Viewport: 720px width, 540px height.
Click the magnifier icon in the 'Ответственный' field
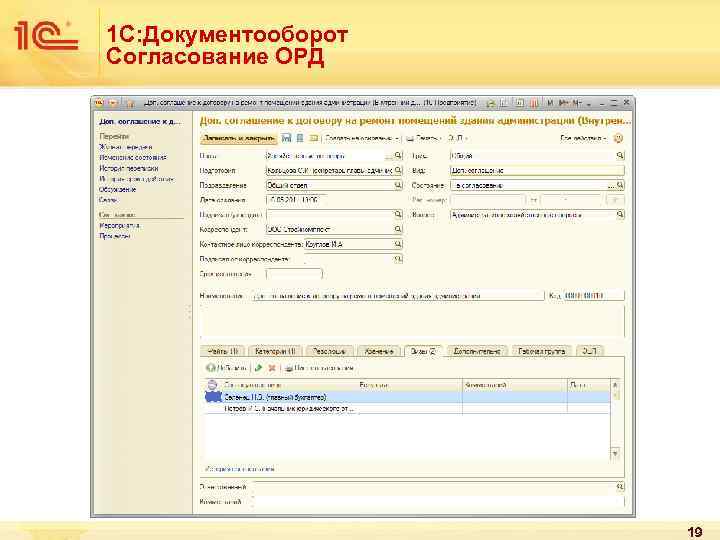point(620,486)
